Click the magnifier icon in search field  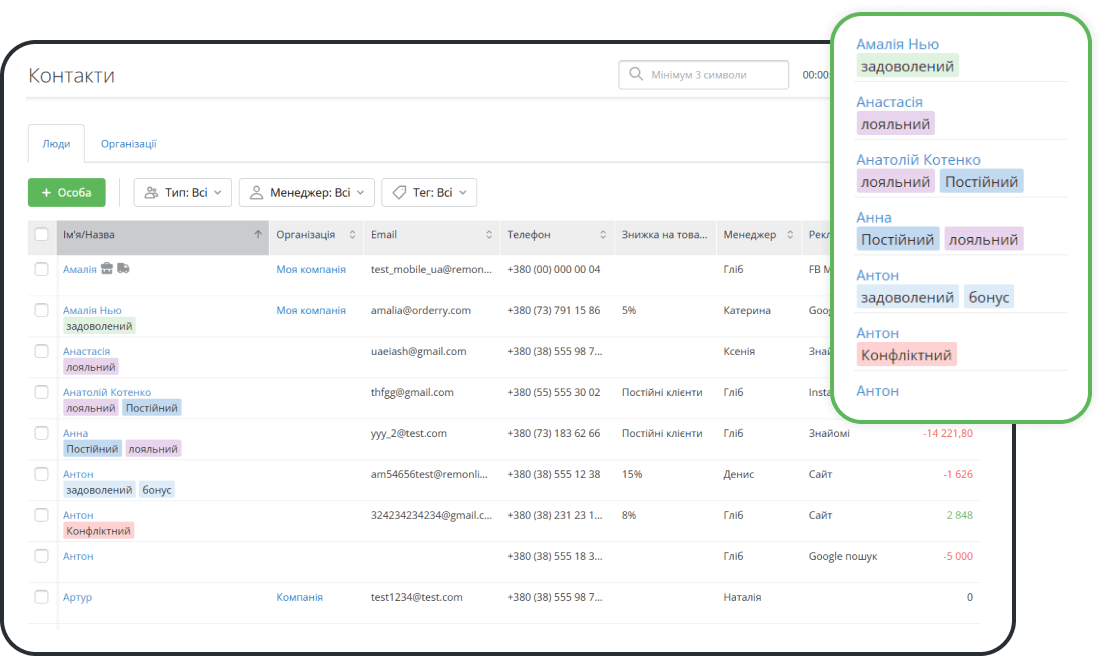coord(636,75)
